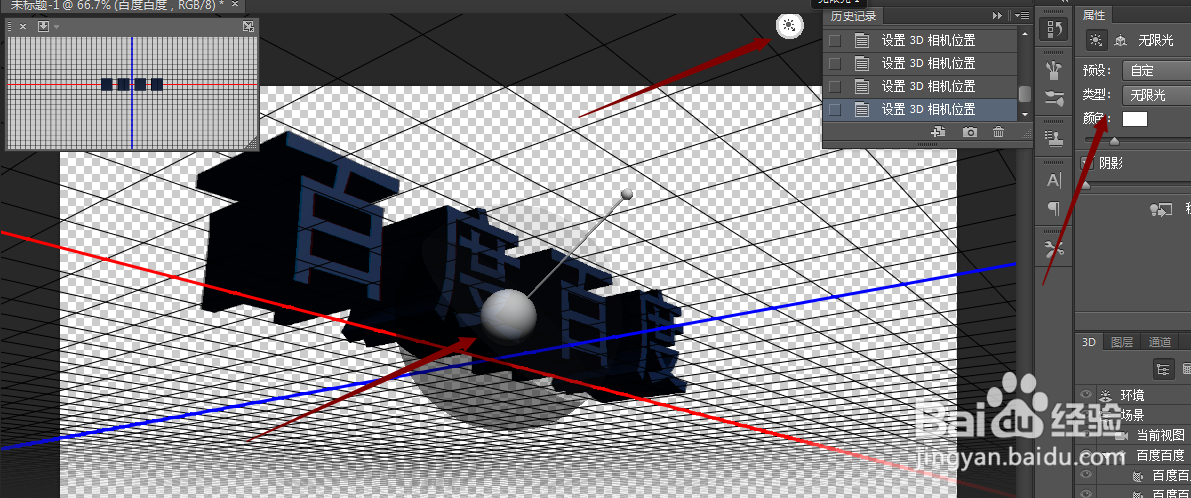Set history brush source on third state
The image size is (1191, 498).
(835, 87)
